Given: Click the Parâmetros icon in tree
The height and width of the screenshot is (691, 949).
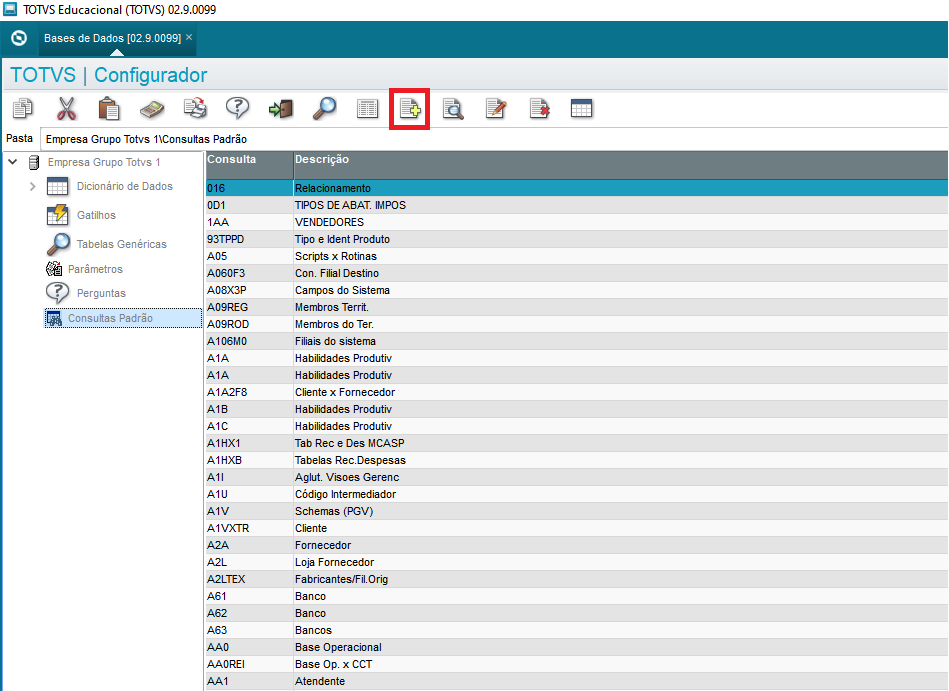Looking at the screenshot, I should coord(54,269).
